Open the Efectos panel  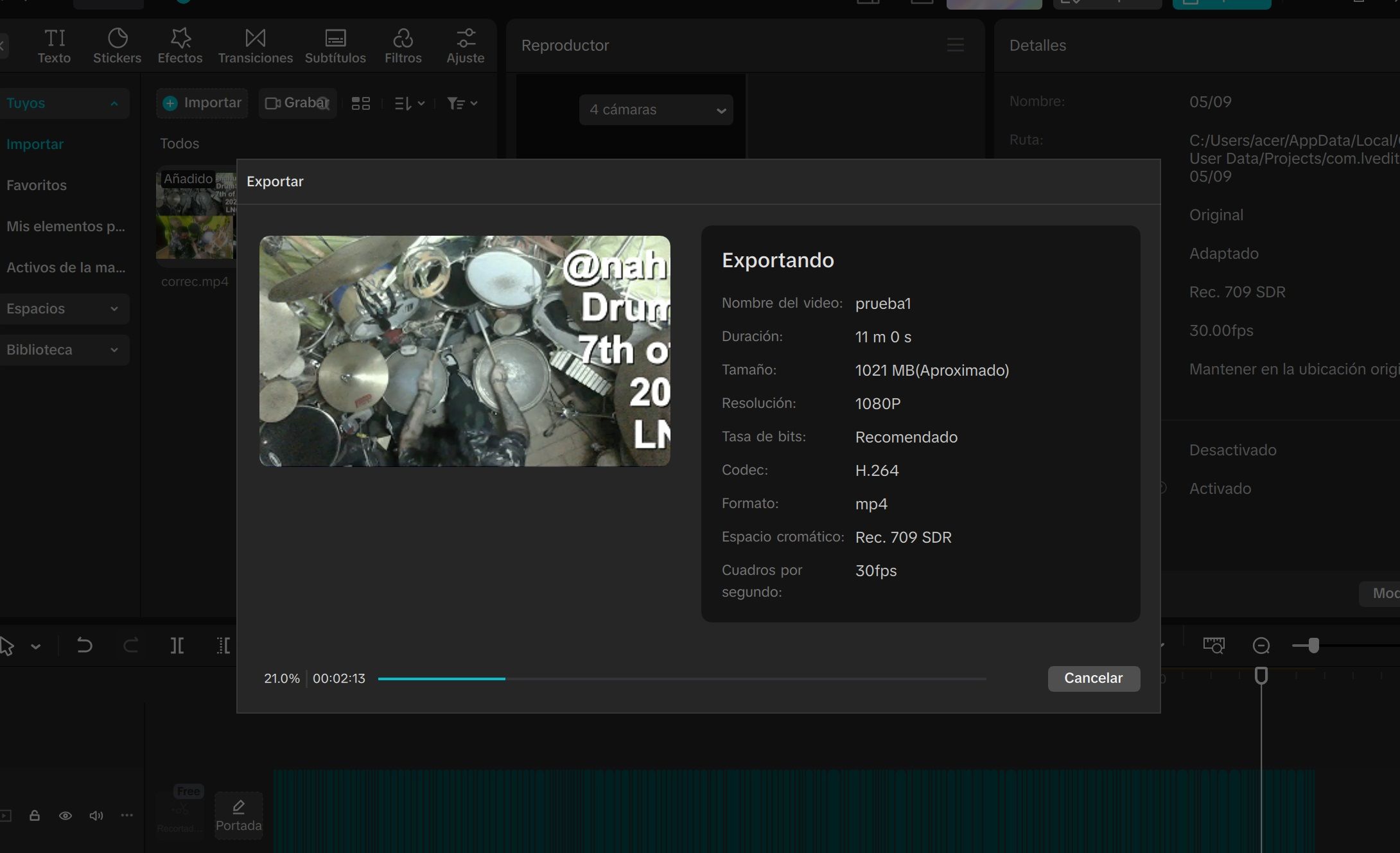[x=180, y=46]
